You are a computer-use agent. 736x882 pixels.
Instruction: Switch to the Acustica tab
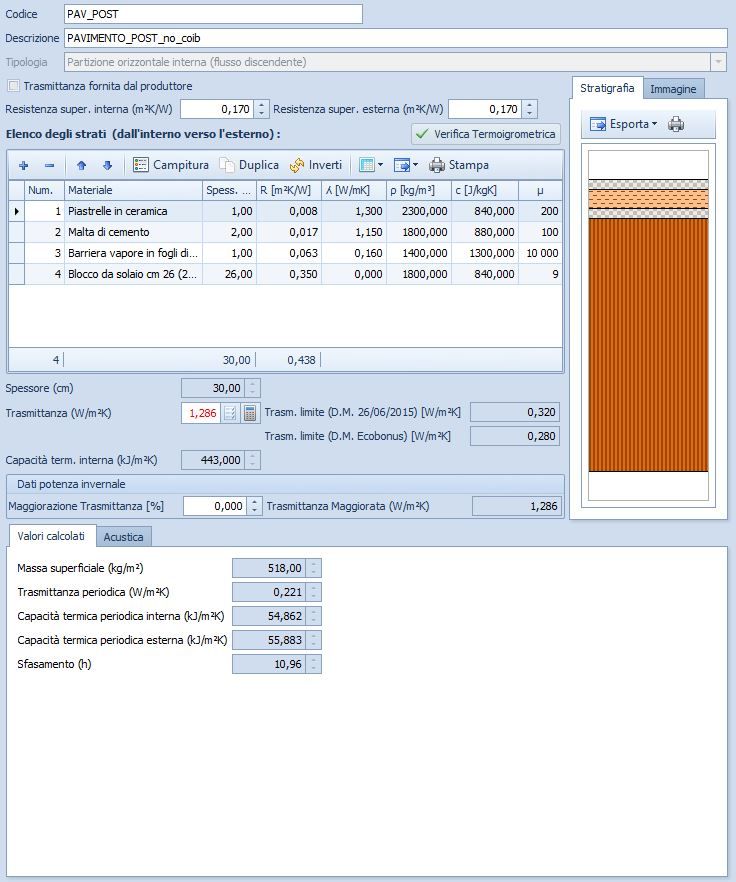point(124,537)
